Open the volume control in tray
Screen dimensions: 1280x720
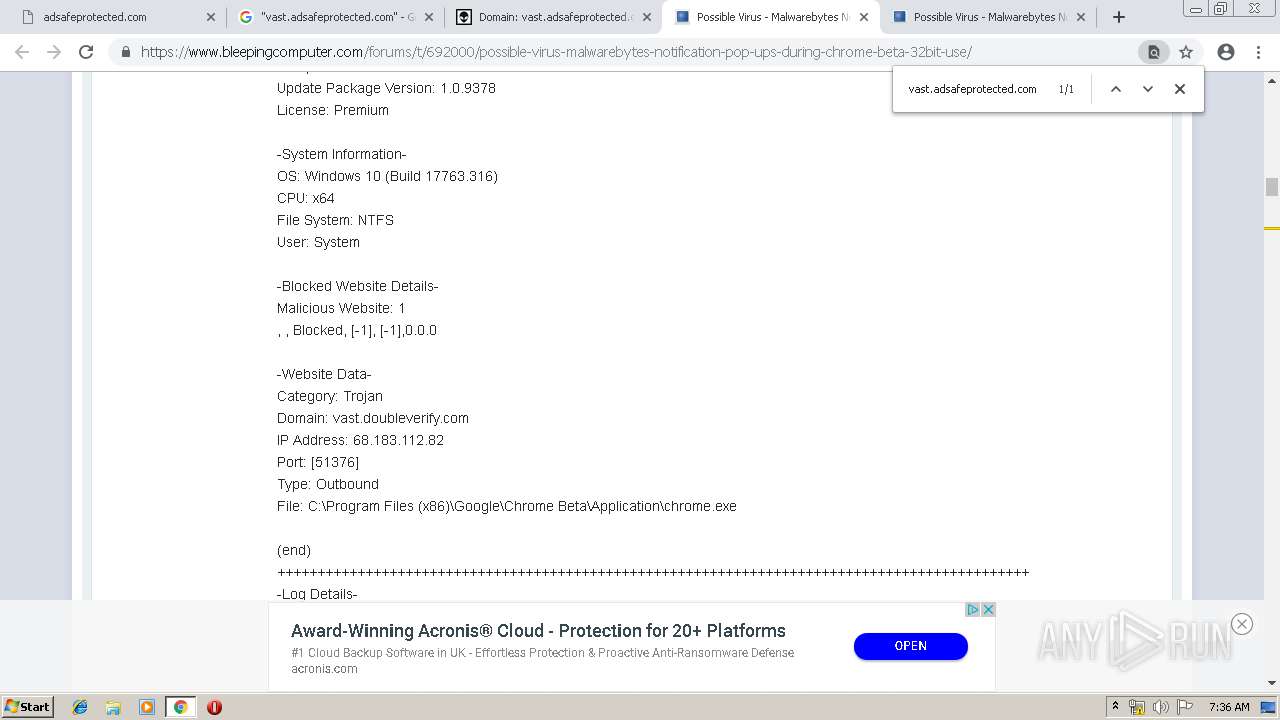click(x=1160, y=707)
